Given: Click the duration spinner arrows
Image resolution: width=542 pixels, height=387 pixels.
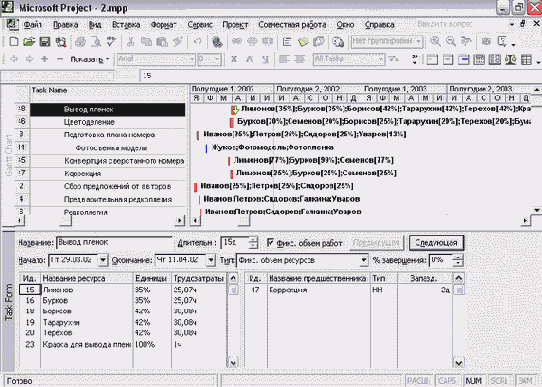Looking at the screenshot, I should click(x=253, y=243).
